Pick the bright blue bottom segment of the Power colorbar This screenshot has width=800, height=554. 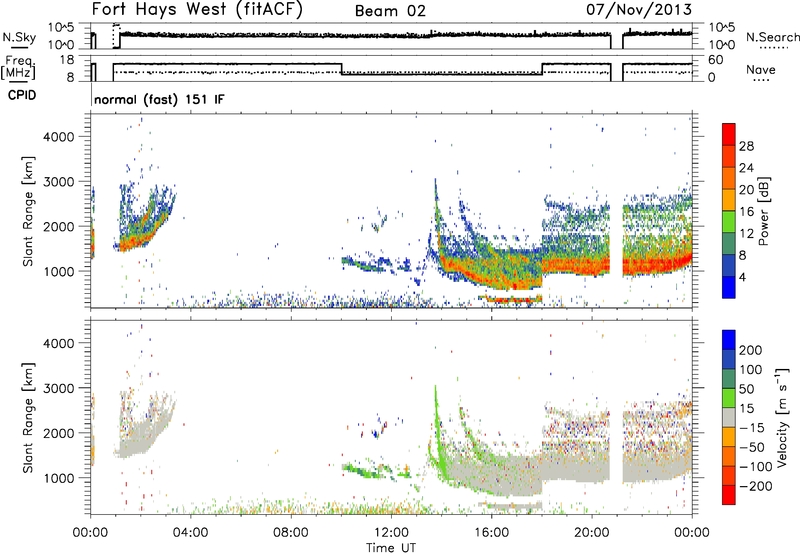click(x=729, y=287)
